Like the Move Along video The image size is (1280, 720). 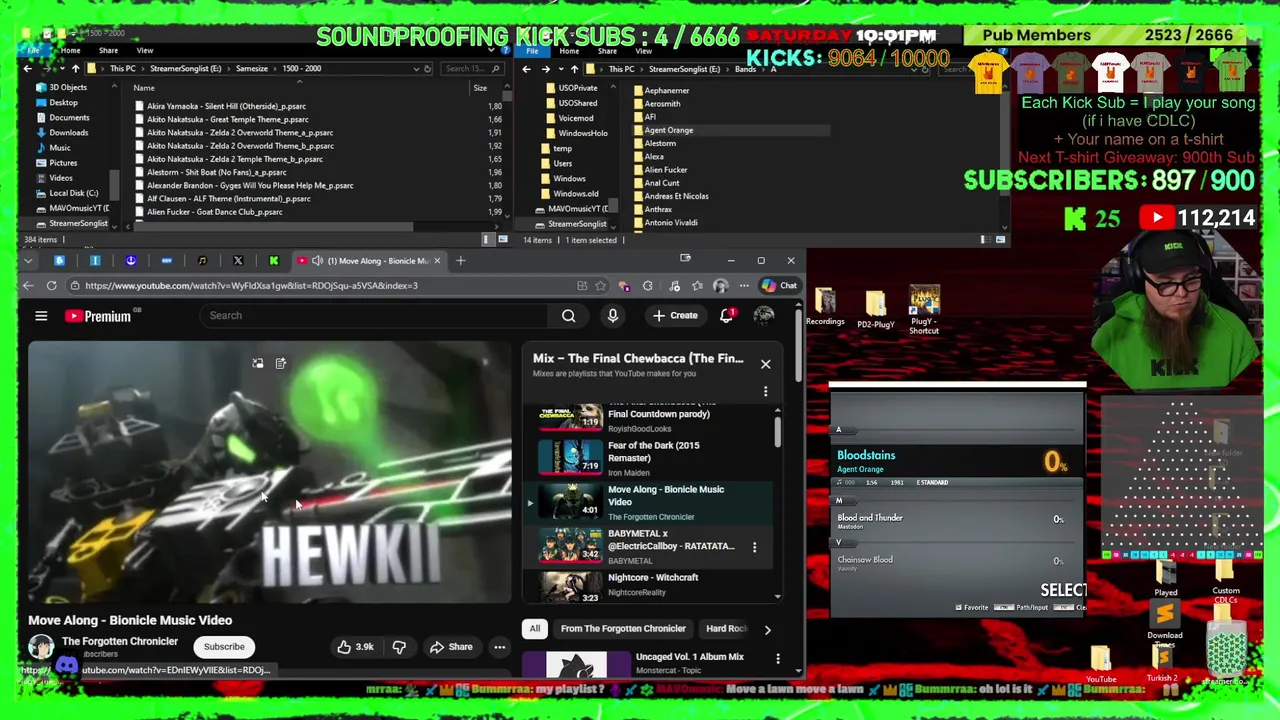coord(355,647)
